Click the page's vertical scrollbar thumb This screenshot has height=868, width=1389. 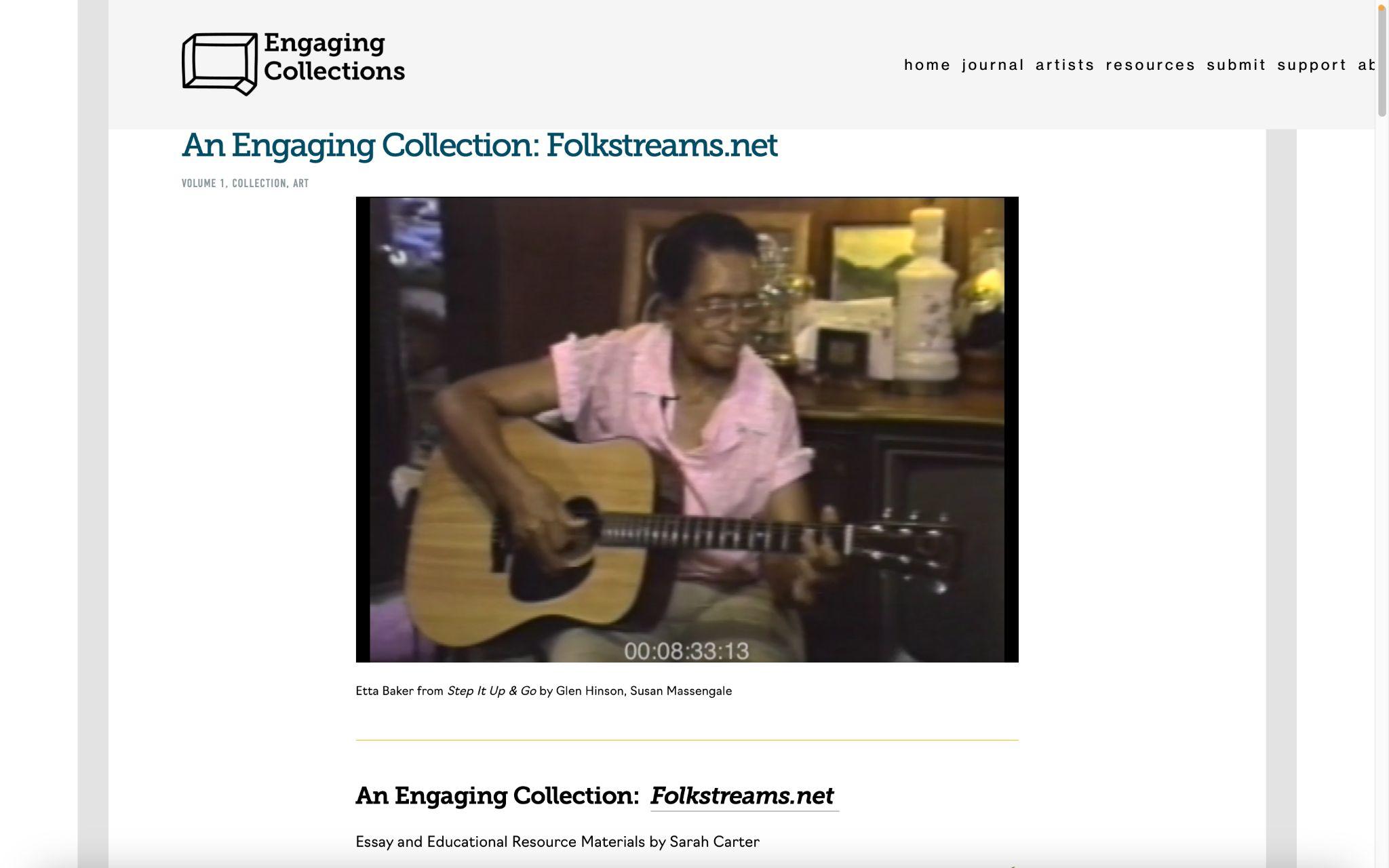[1382, 61]
